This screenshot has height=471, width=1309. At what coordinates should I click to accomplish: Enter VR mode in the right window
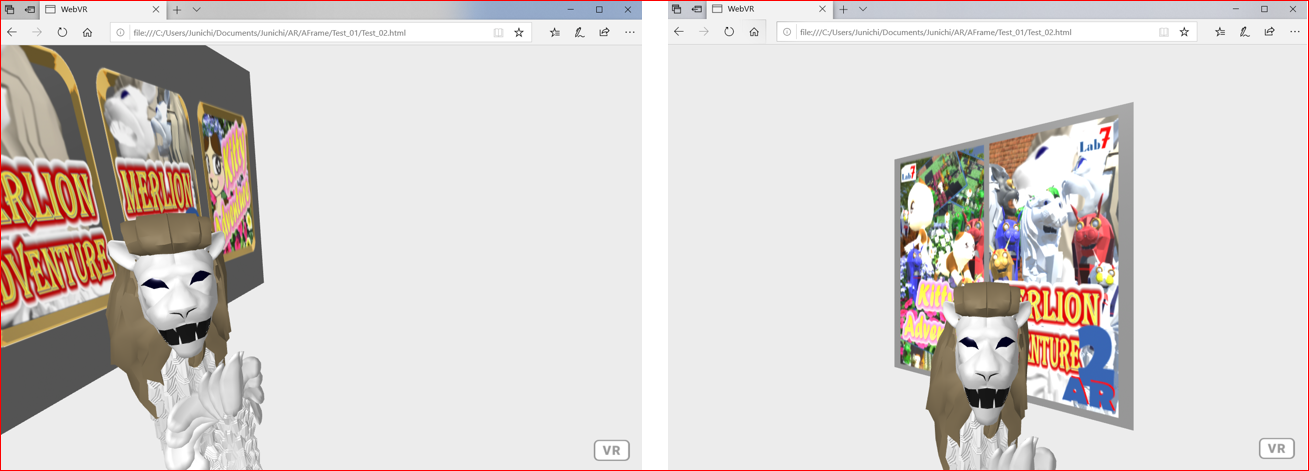pyautogui.click(x=1277, y=449)
